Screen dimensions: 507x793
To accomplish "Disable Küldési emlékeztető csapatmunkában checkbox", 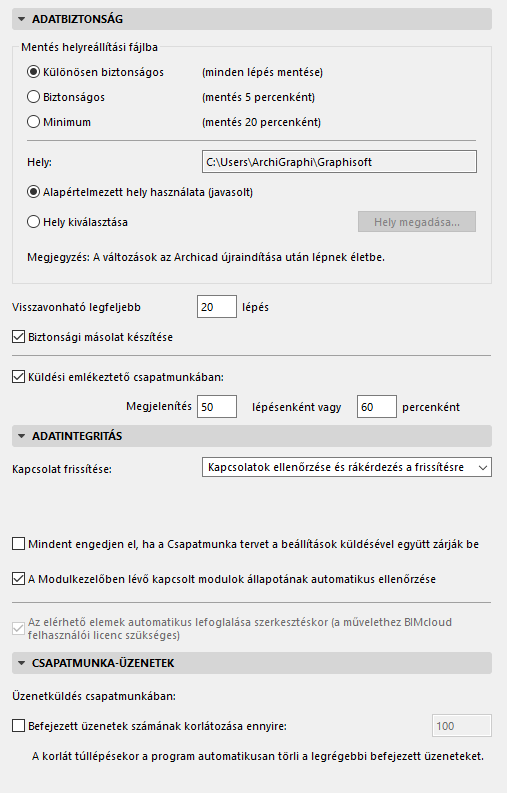I will (18, 377).
